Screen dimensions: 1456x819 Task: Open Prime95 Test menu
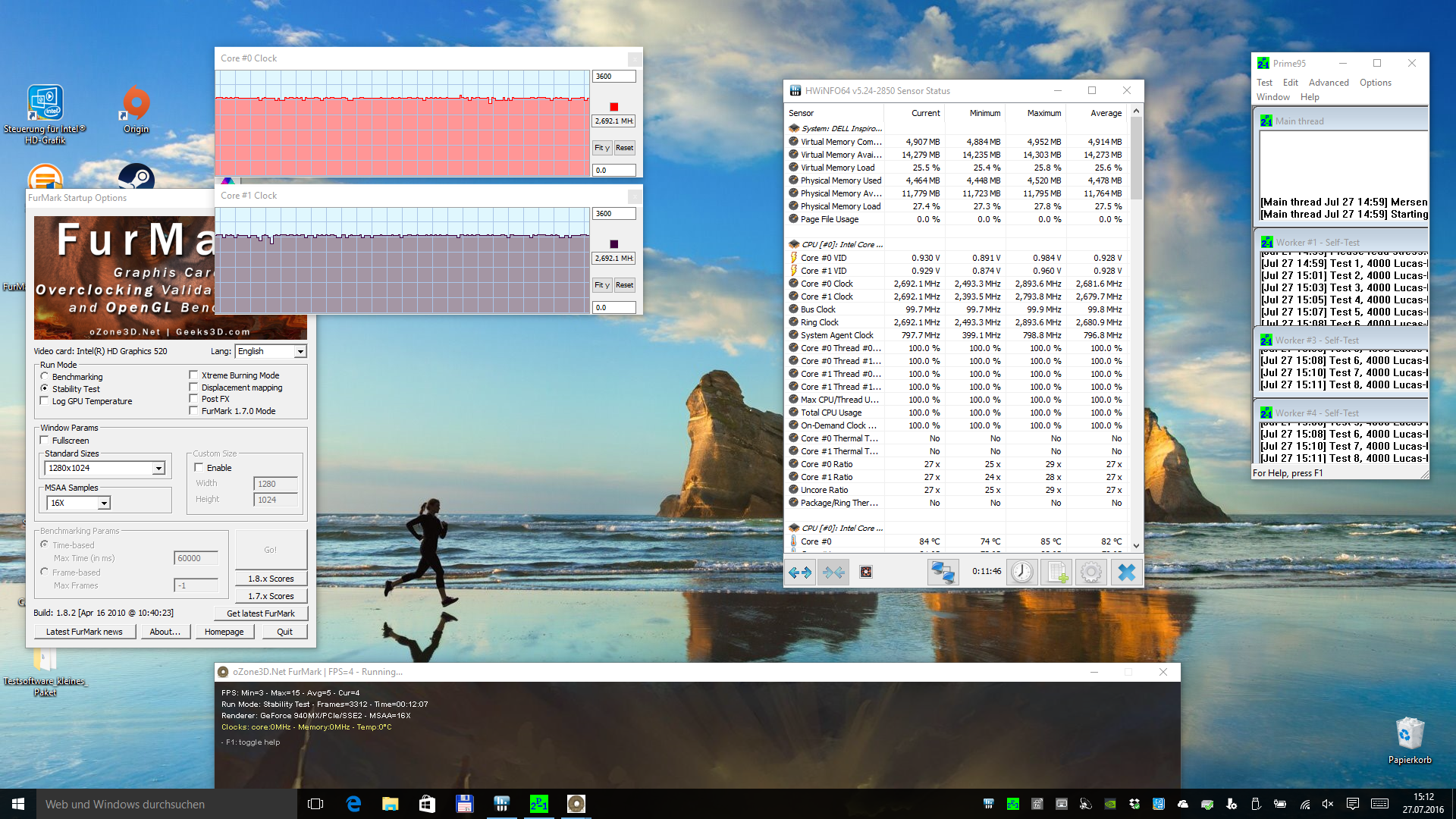[1264, 83]
